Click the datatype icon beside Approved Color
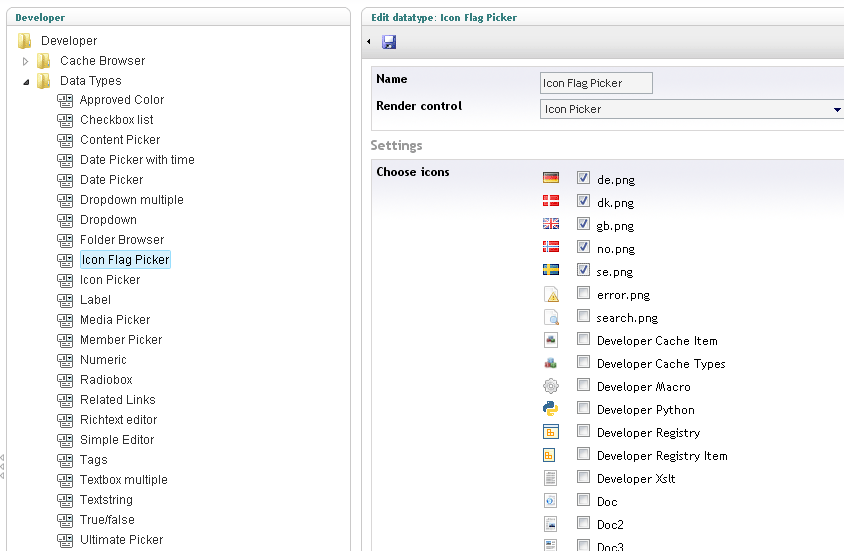 point(65,101)
